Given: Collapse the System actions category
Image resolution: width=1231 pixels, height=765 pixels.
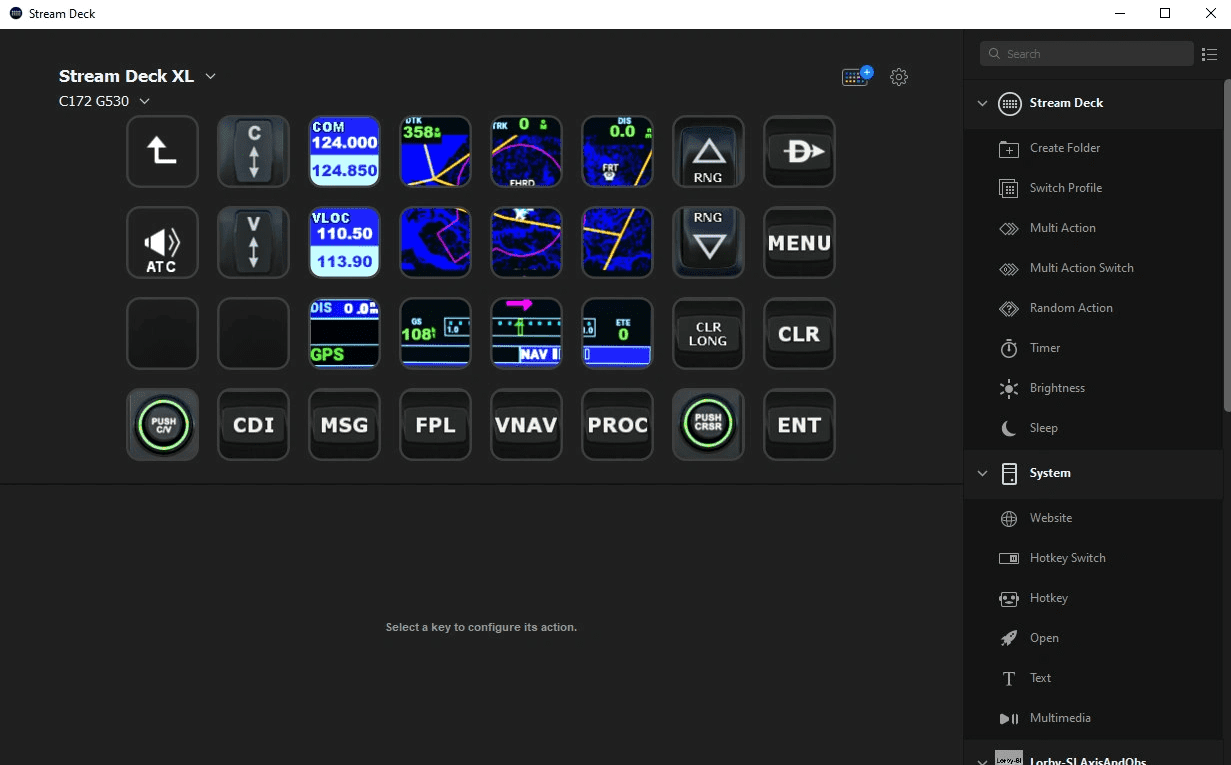Looking at the screenshot, I should coord(982,473).
